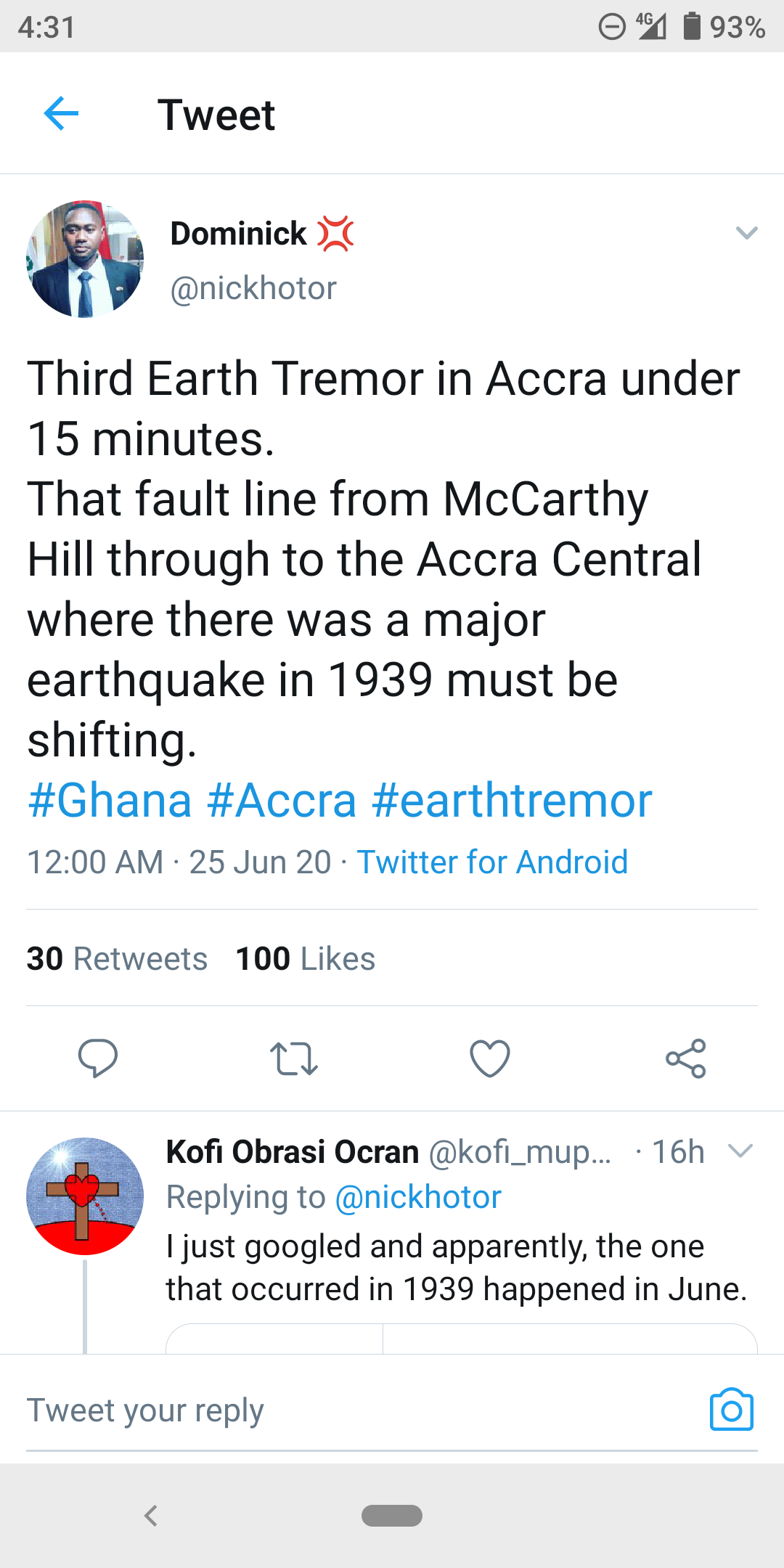Expand options for Kofi Obrasi Ocran's reply
The image size is (784, 1568).
click(740, 1151)
